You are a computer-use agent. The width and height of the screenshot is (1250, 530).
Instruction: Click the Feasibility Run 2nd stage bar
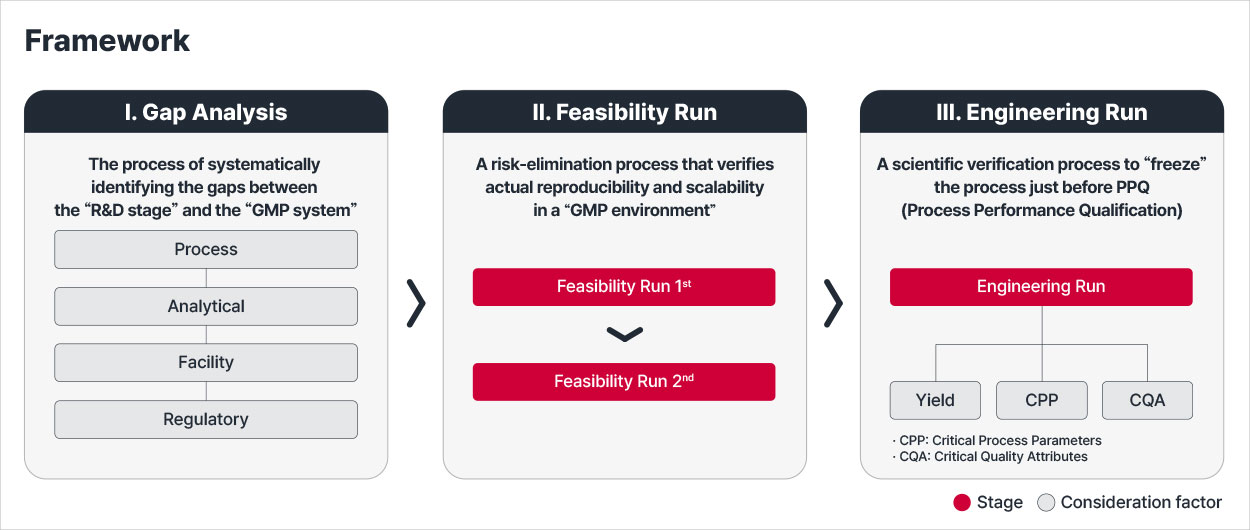pyautogui.click(x=624, y=382)
